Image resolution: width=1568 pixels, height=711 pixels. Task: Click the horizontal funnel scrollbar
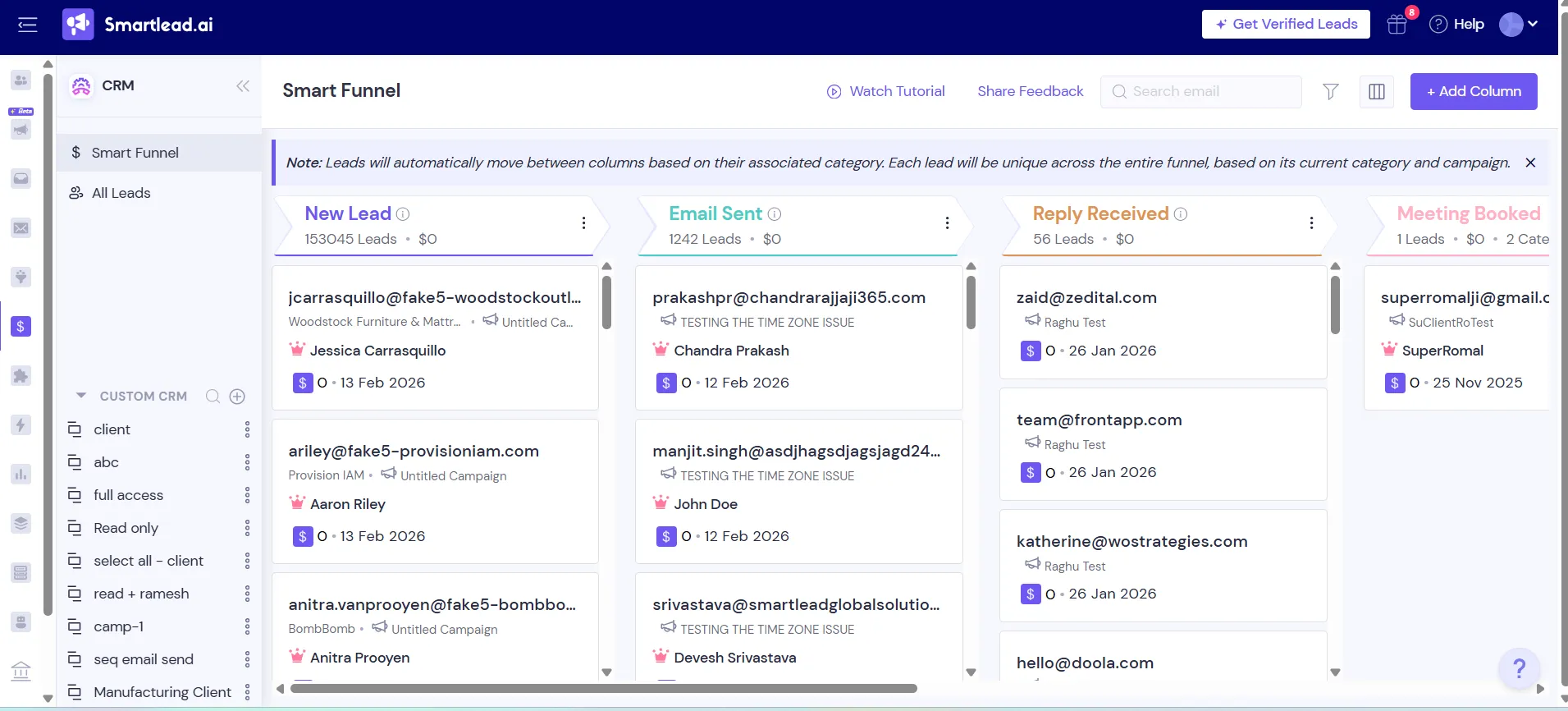click(603, 689)
